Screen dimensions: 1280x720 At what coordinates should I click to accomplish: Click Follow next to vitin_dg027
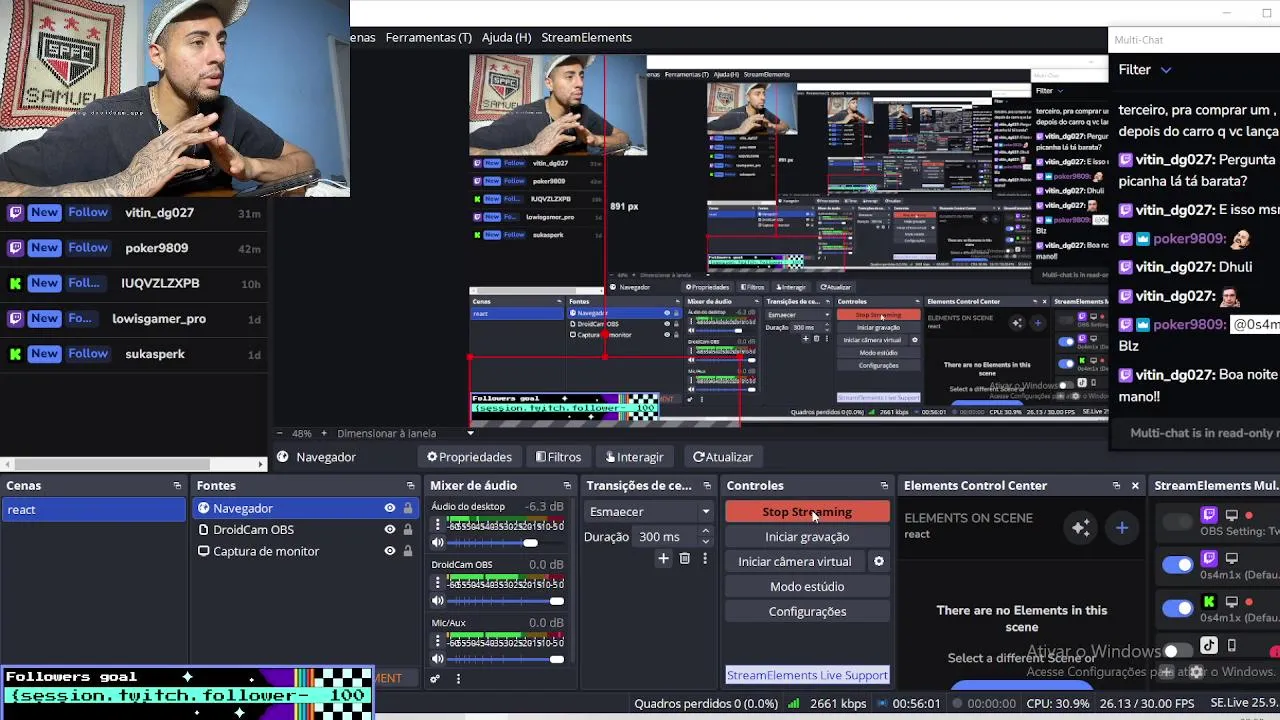click(x=88, y=213)
